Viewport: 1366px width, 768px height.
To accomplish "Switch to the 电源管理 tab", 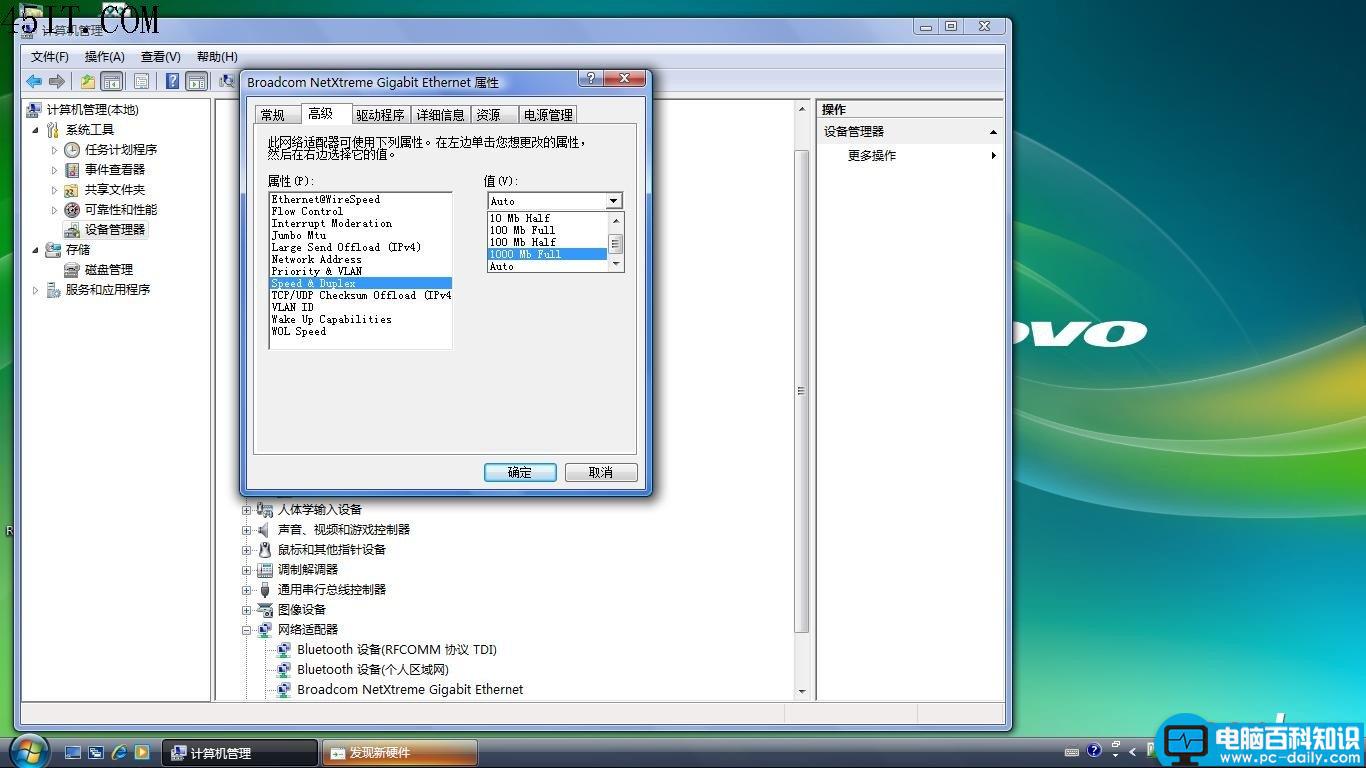I will coord(548,115).
